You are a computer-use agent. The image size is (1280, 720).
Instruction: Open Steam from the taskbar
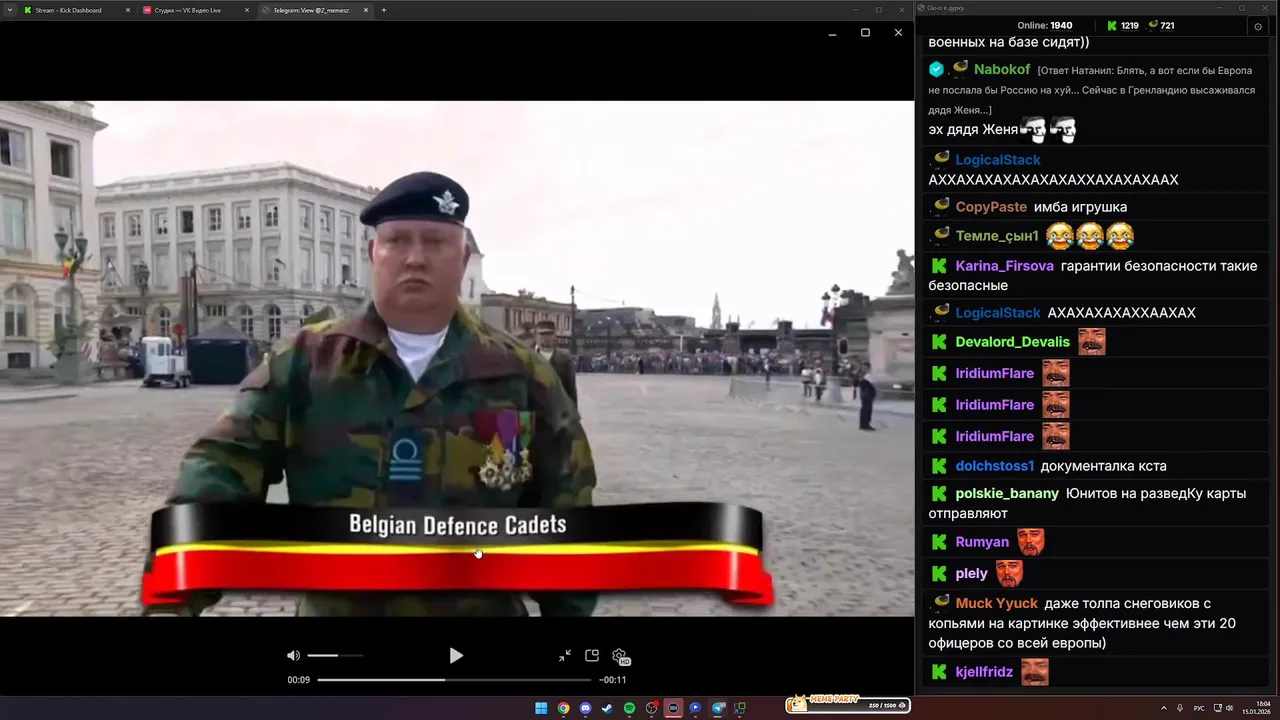(607, 708)
